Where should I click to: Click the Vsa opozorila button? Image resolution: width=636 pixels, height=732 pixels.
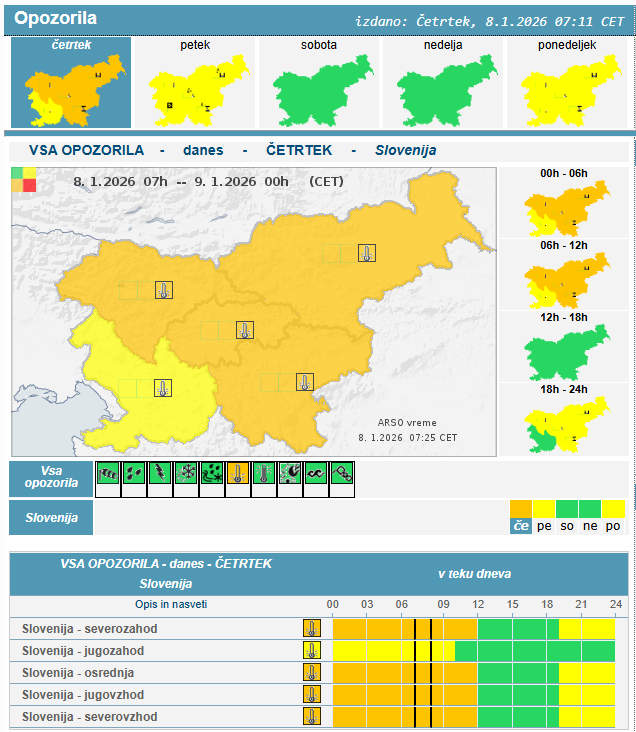click(x=51, y=479)
